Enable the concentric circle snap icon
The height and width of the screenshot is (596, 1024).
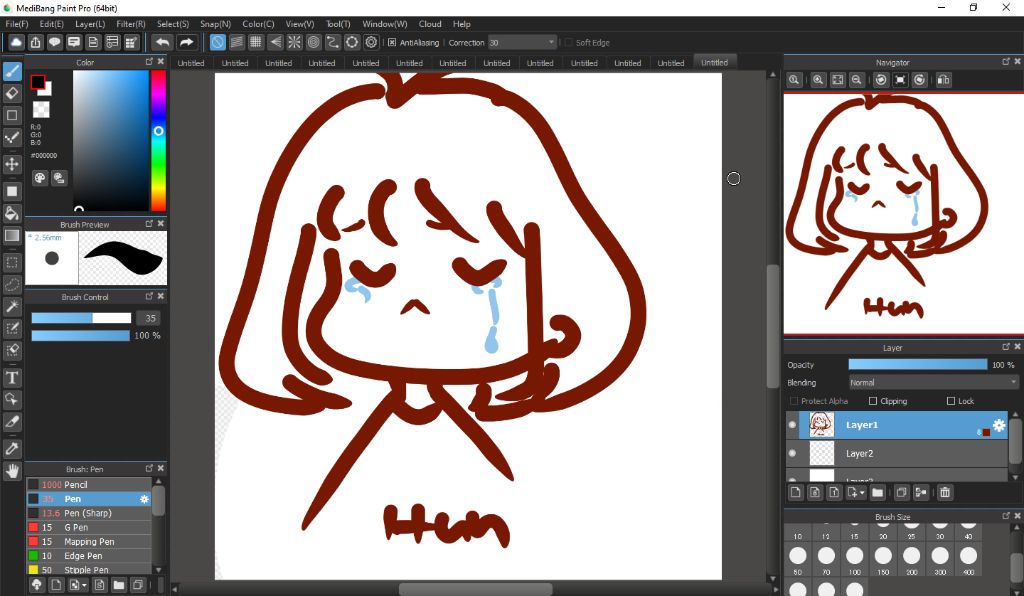pos(313,42)
